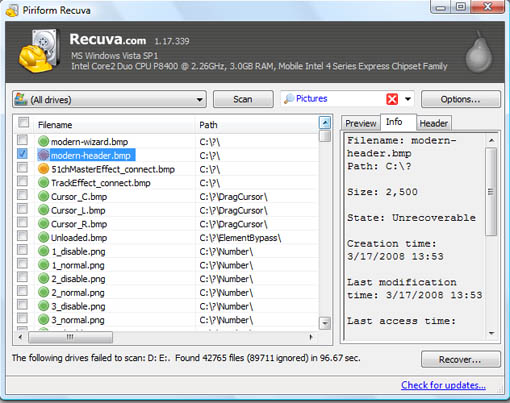Click the green status icon for 2_normal.png

[x=43, y=292]
